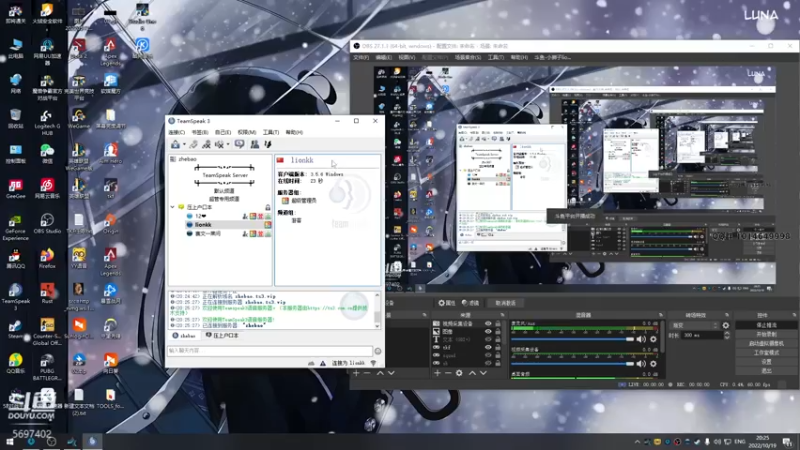Image resolution: width=800 pixels, height=450 pixels.
Task: Toggle lock on 图像 source
Action: (498, 332)
